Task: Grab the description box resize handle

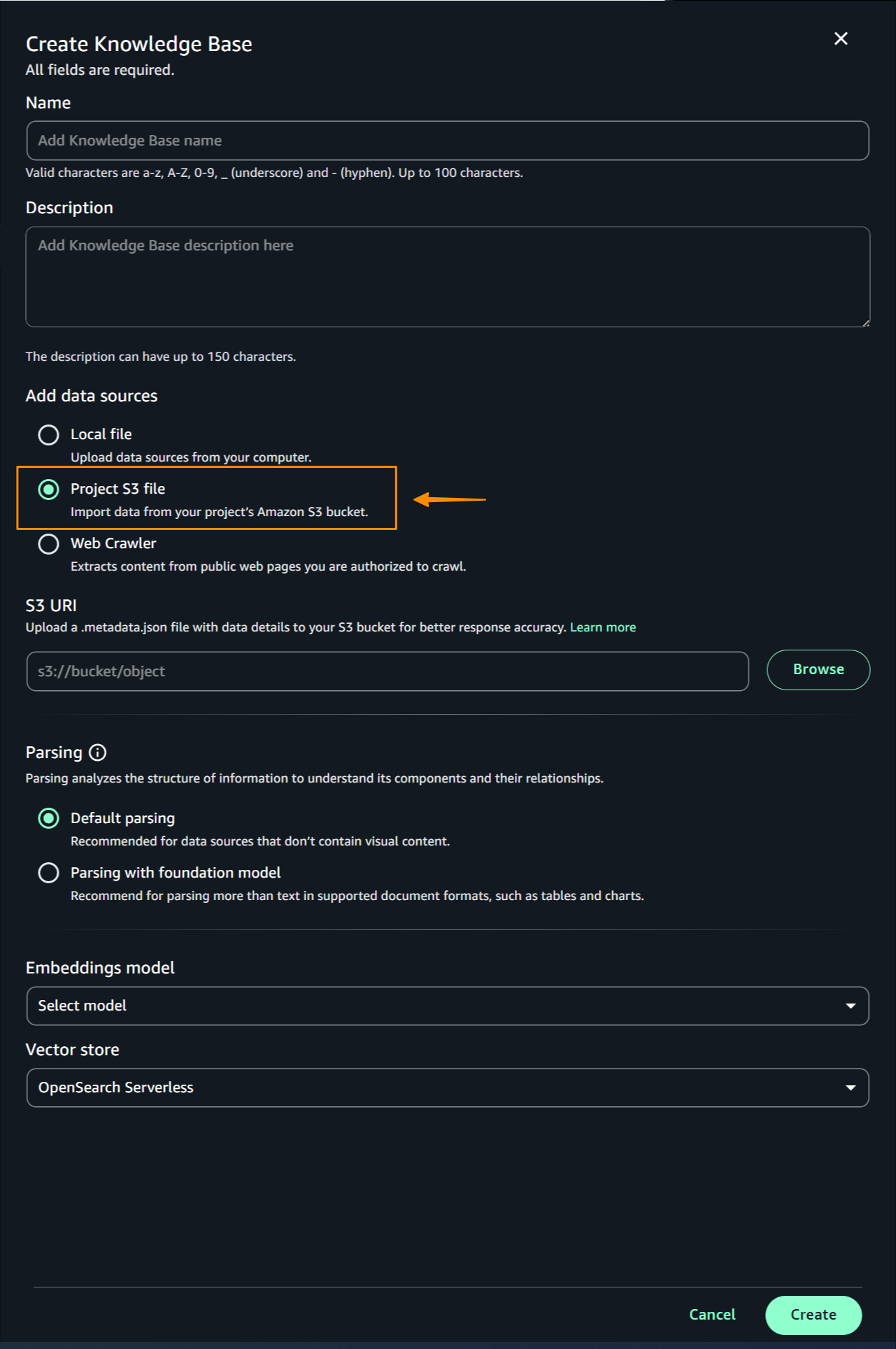Action: (x=866, y=323)
